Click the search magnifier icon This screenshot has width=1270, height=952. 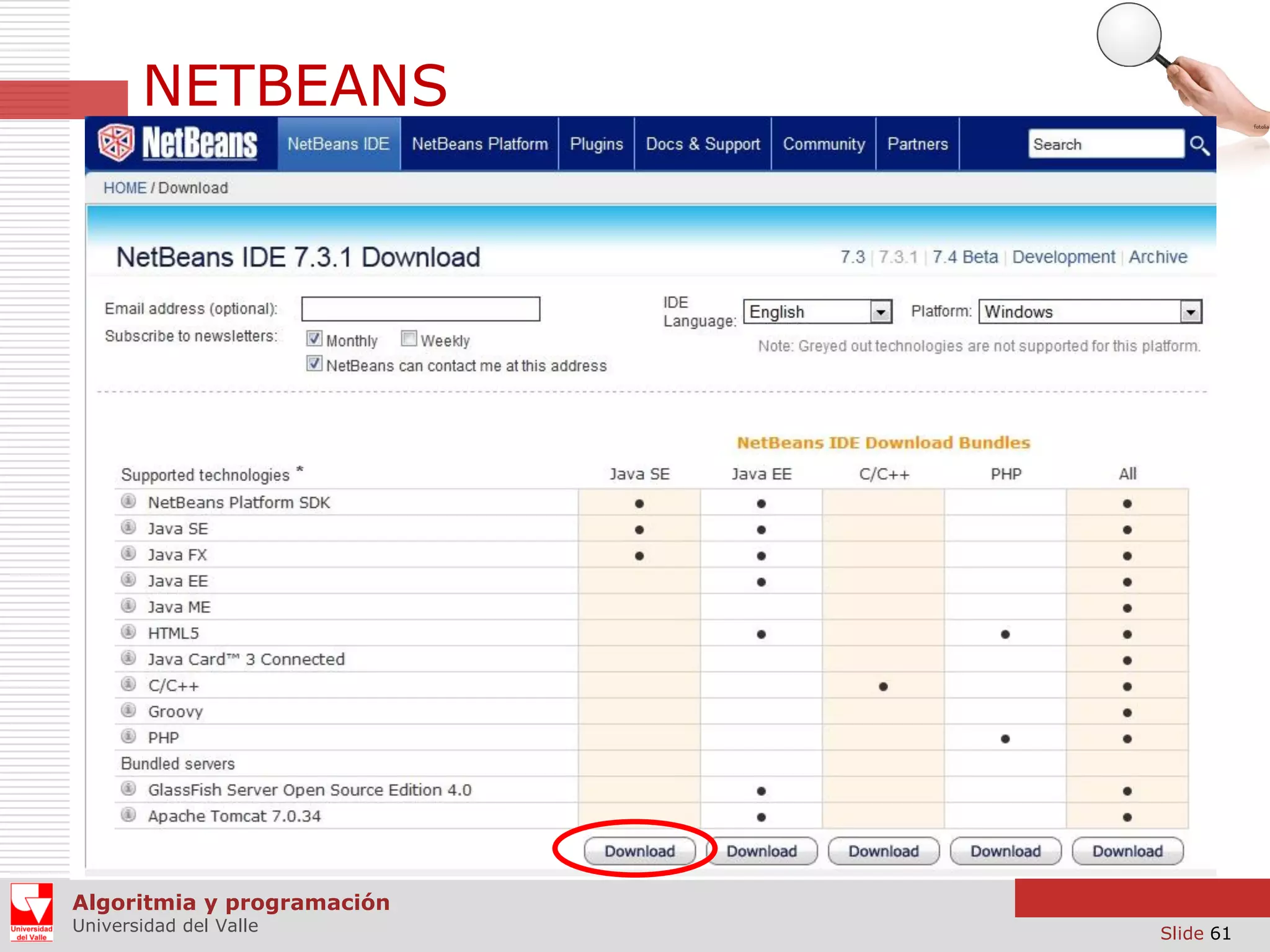tap(1199, 145)
